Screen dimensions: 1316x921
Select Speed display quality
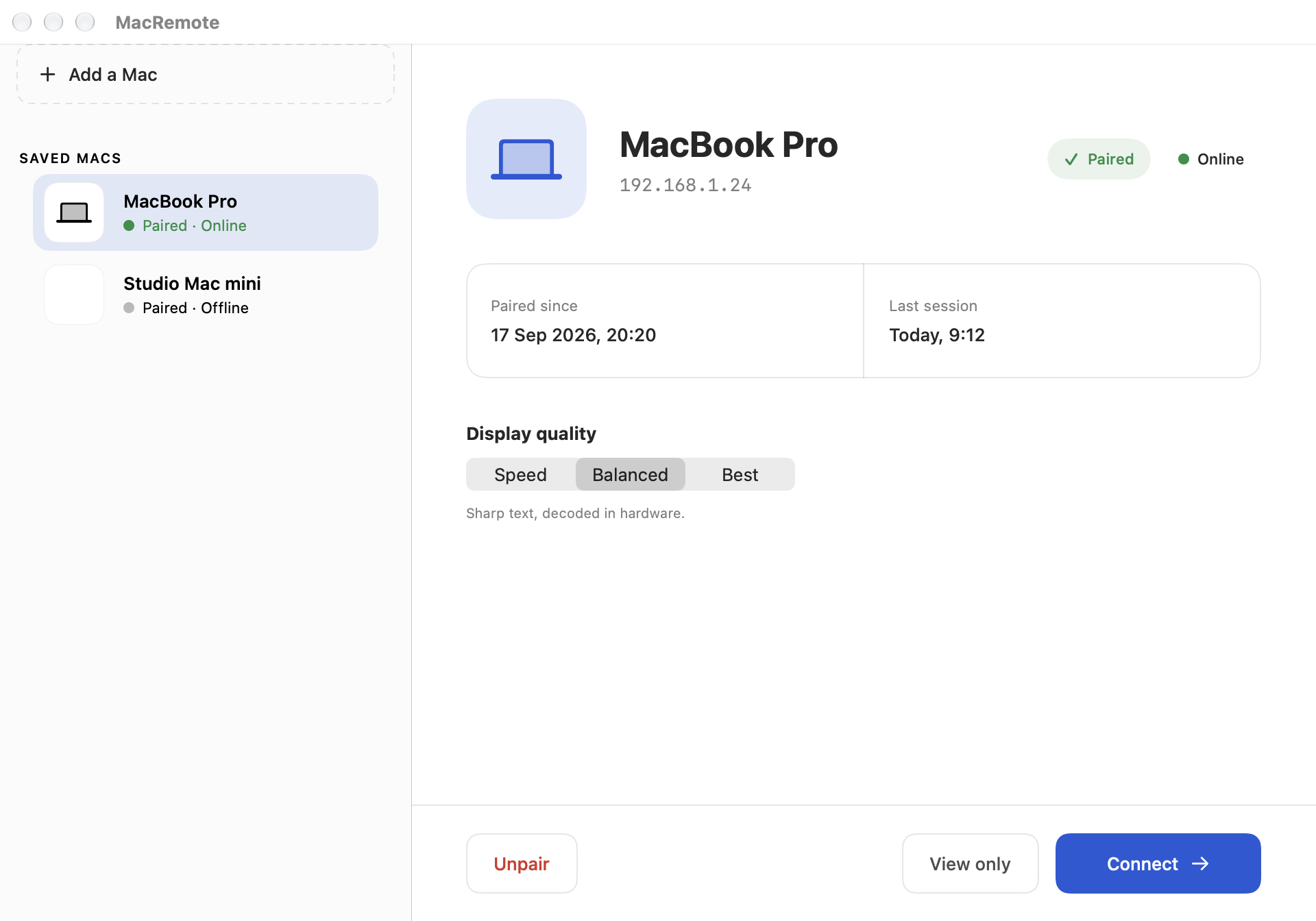(x=521, y=474)
